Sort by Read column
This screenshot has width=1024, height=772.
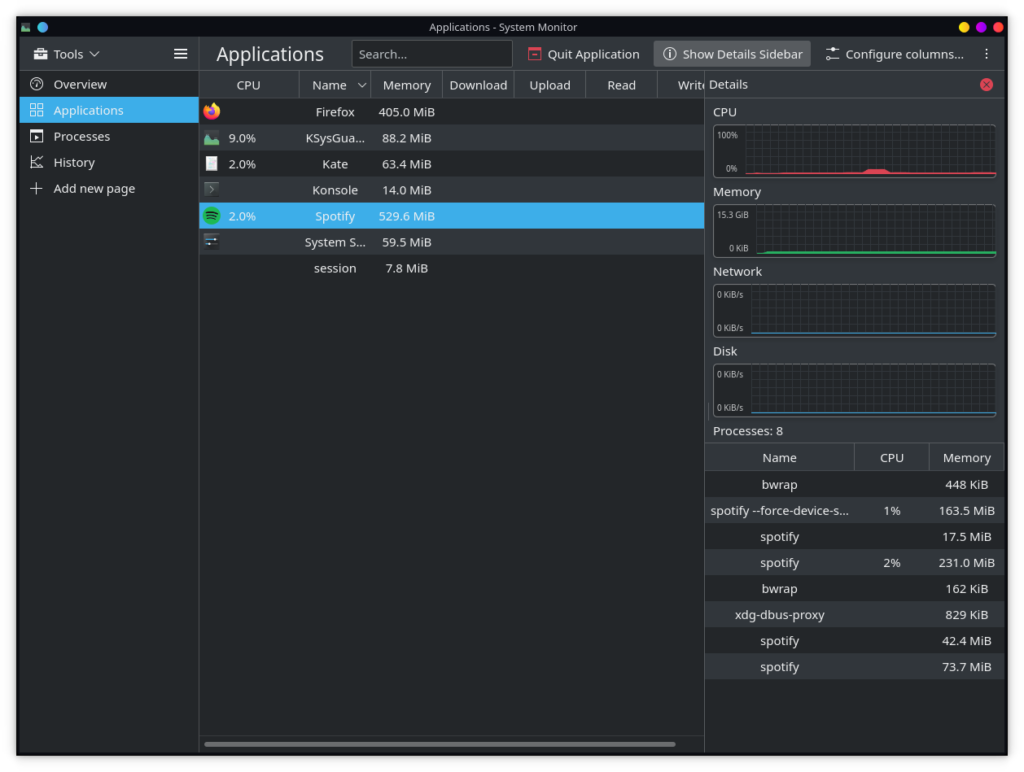622,85
